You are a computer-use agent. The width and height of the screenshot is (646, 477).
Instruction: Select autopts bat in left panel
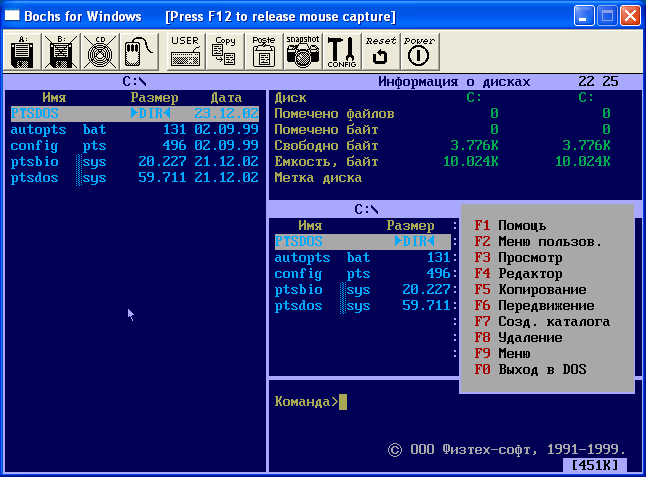135,129
